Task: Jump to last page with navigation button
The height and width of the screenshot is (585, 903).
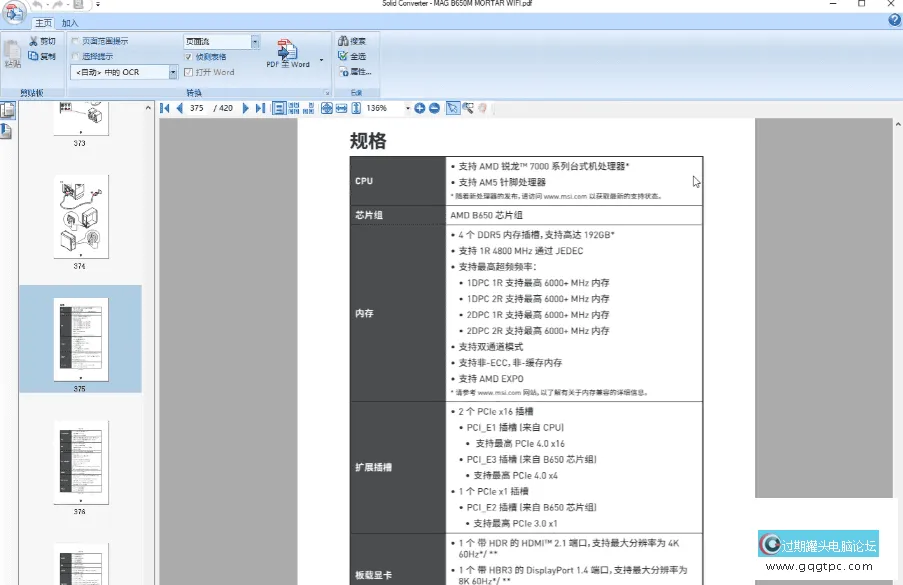Action: pyautogui.click(x=259, y=108)
